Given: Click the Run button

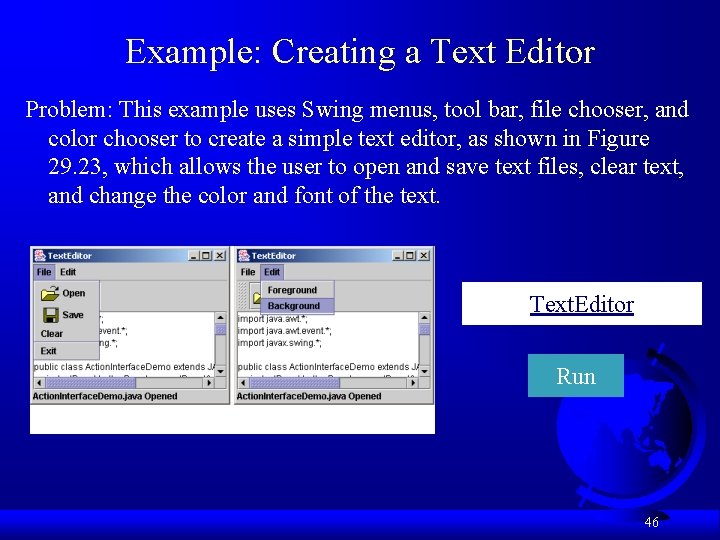Looking at the screenshot, I should pyautogui.click(x=576, y=376).
